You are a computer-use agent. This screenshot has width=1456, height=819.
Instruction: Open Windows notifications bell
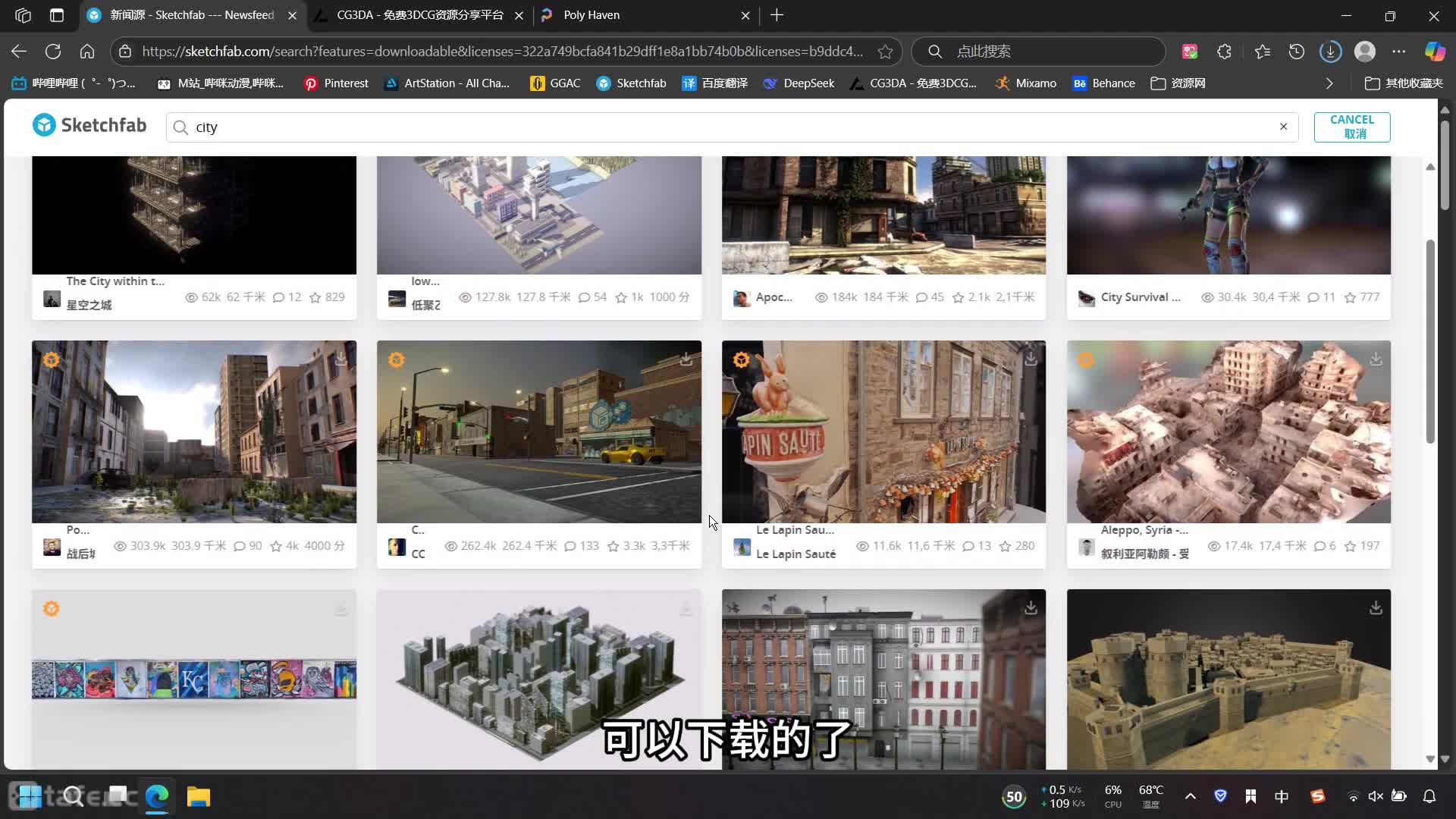coord(1429,796)
